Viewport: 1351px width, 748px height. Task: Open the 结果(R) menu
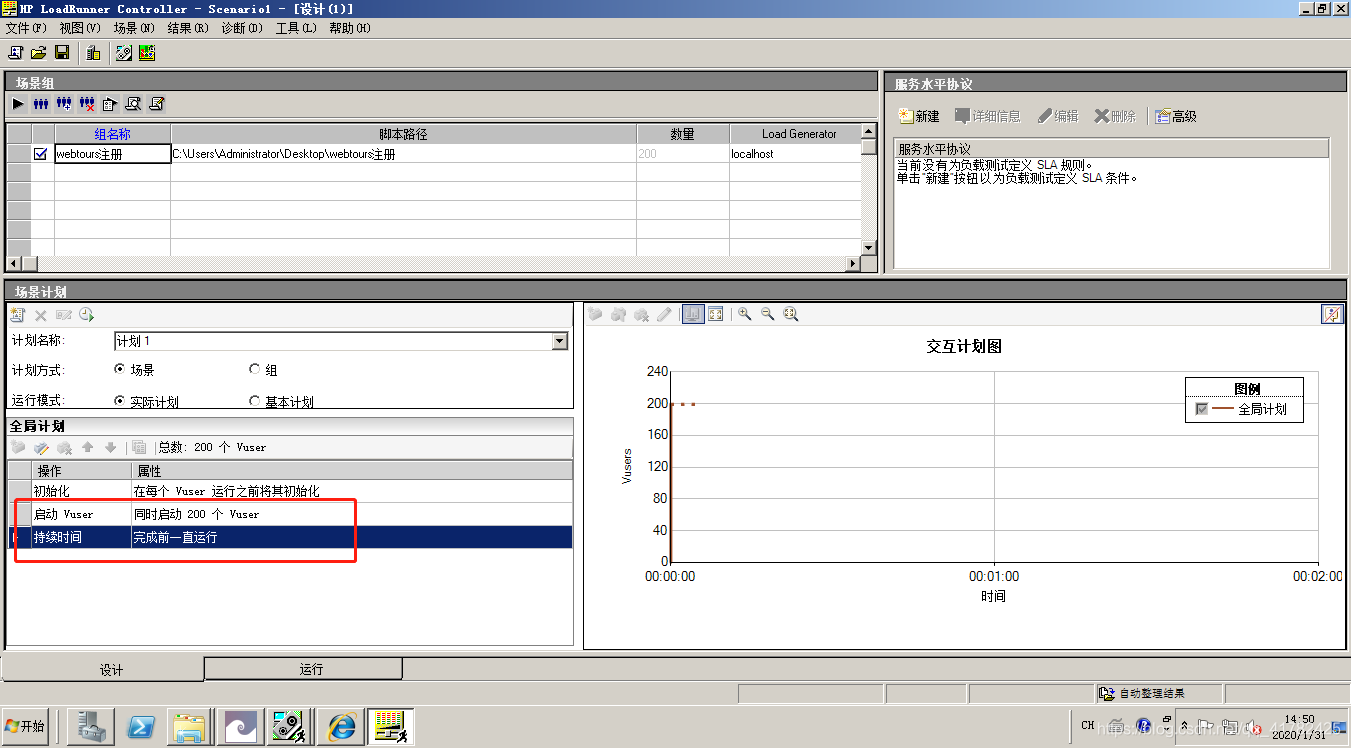(188, 28)
